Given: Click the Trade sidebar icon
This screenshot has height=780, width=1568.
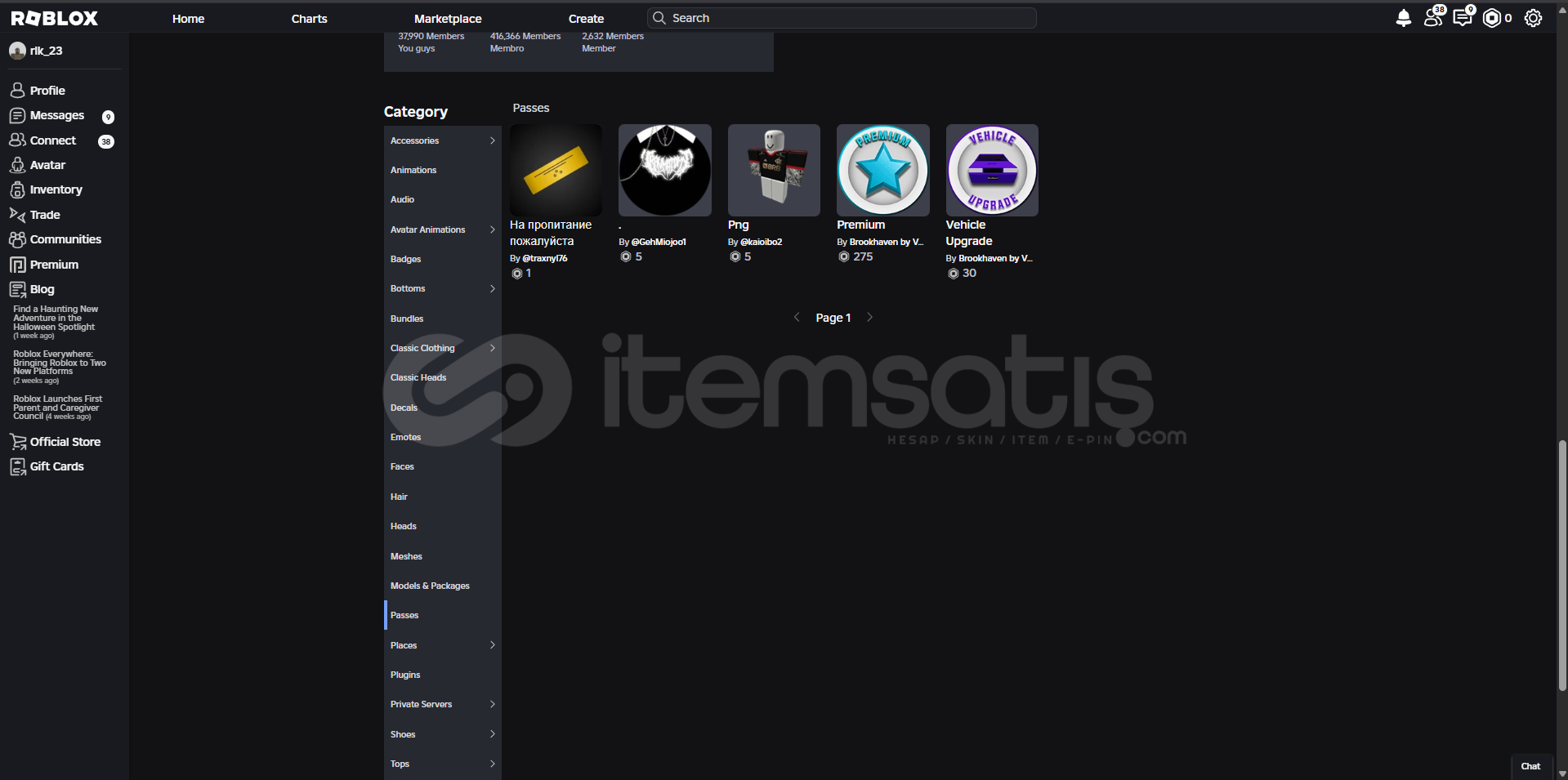Looking at the screenshot, I should point(17,215).
